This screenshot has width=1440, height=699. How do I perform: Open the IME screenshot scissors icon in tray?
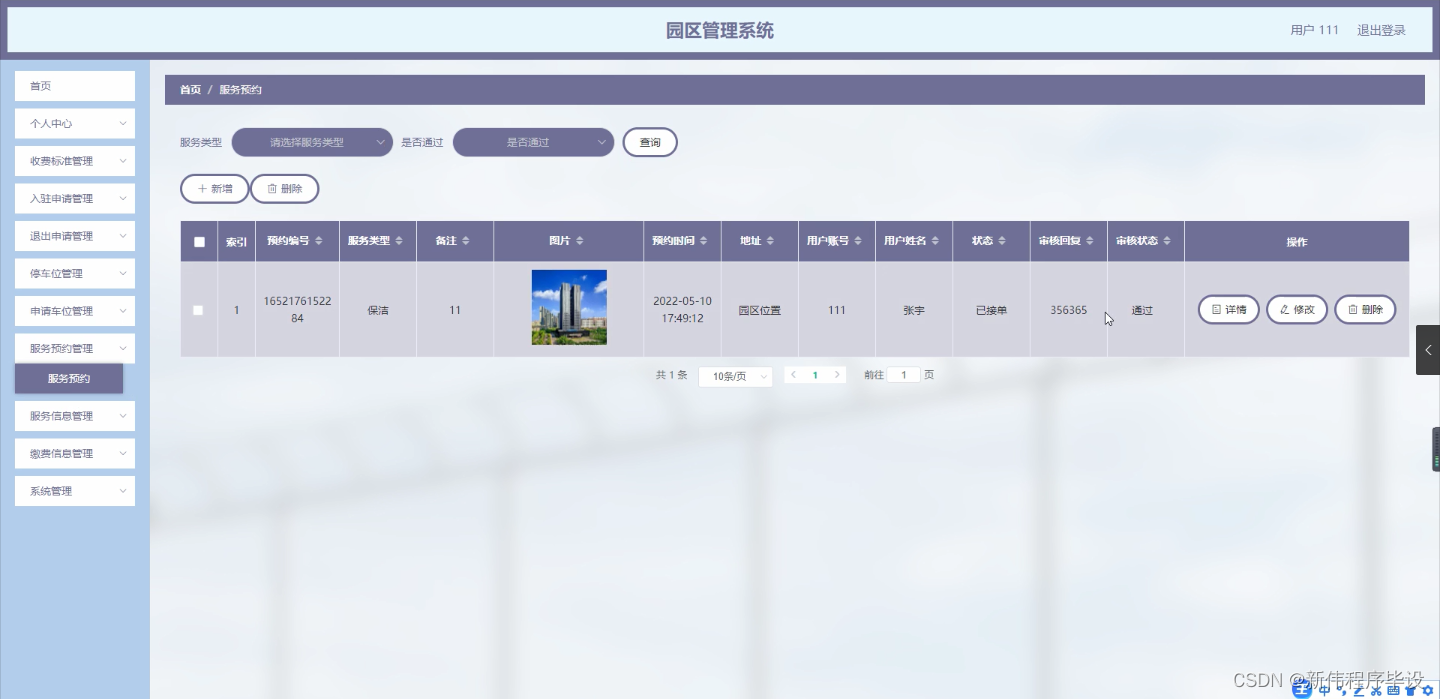pos(1376,690)
